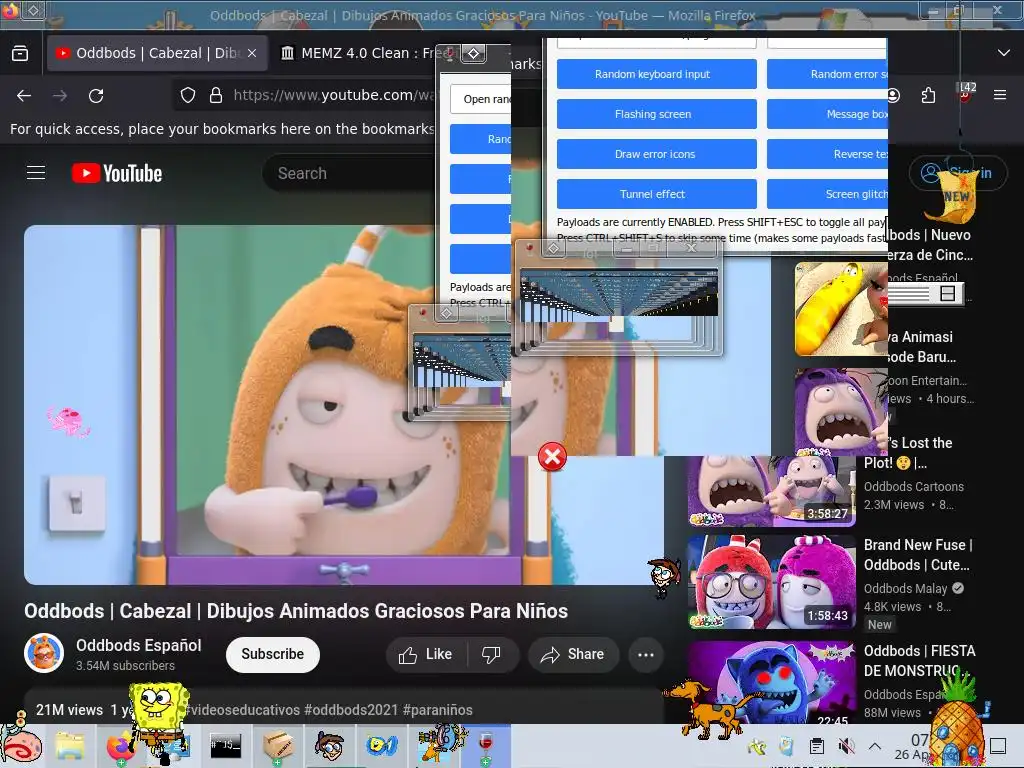Click show desktop button in taskbar
The image size is (1024, 768).
click(x=998, y=746)
